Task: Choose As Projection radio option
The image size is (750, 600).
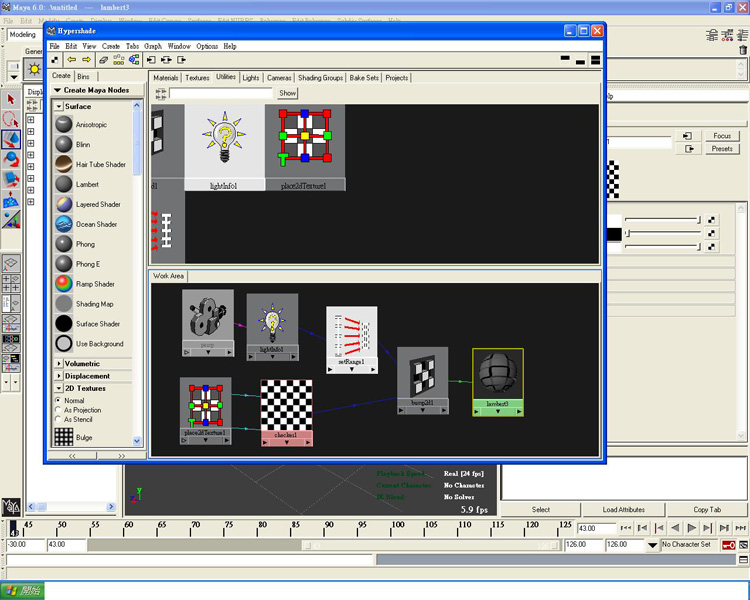Action: coord(58,410)
